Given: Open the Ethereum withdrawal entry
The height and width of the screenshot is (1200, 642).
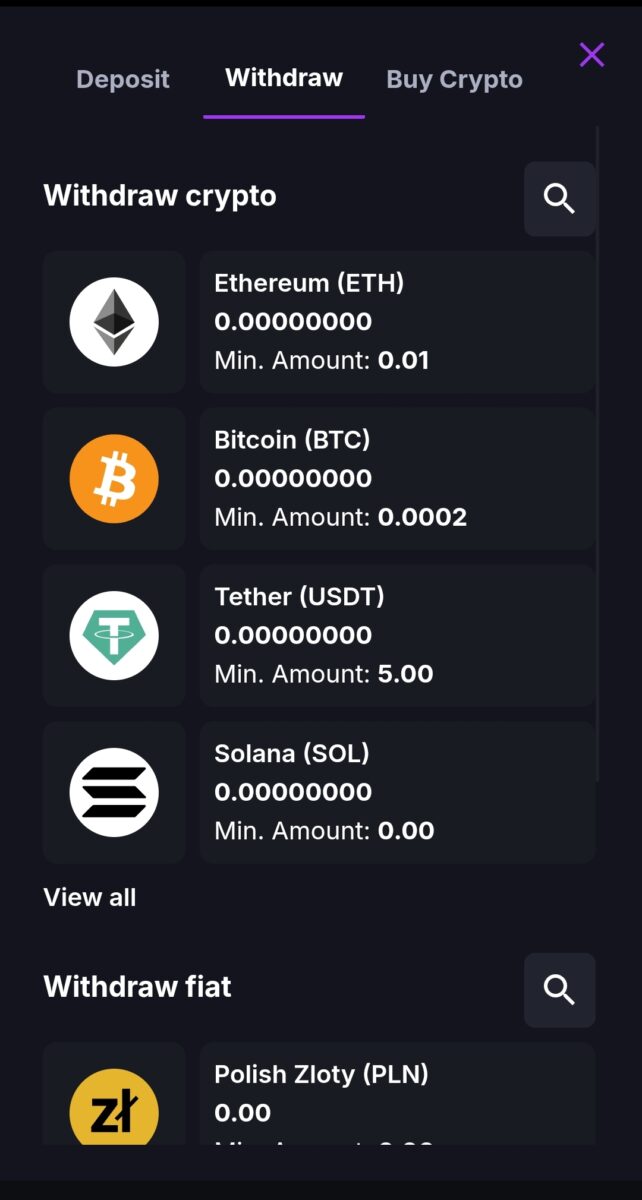Looking at the screenshot, I should [397, 321].
